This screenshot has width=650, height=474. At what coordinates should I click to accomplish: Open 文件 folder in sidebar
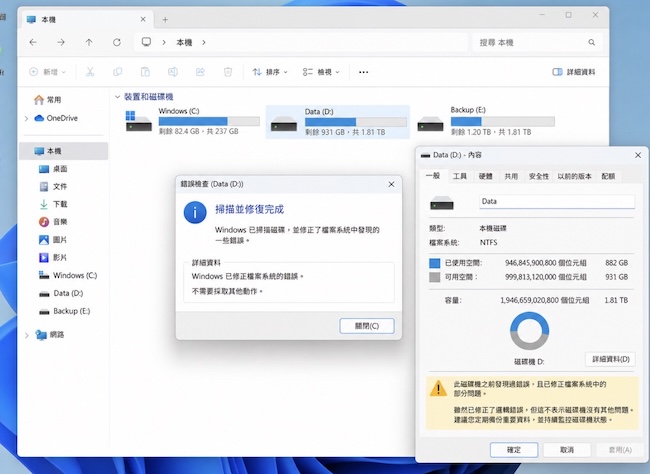pos(53,187)
